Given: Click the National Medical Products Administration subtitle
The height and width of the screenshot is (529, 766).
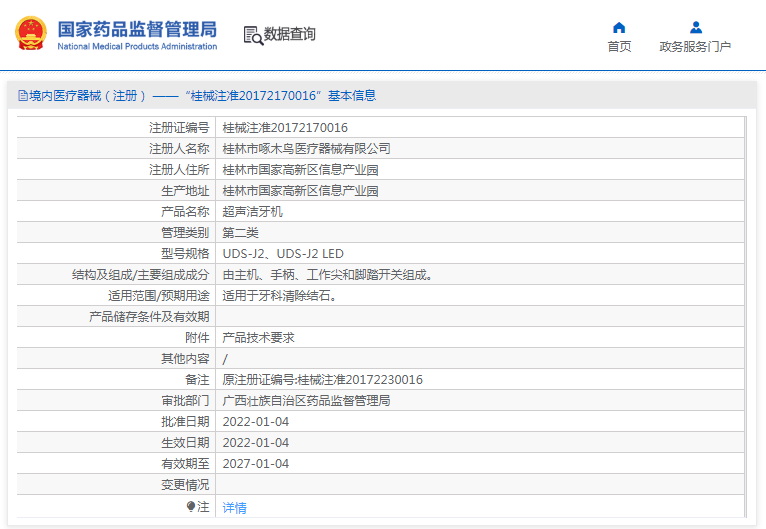Looking at the screenshot, I should click(137, 46).
